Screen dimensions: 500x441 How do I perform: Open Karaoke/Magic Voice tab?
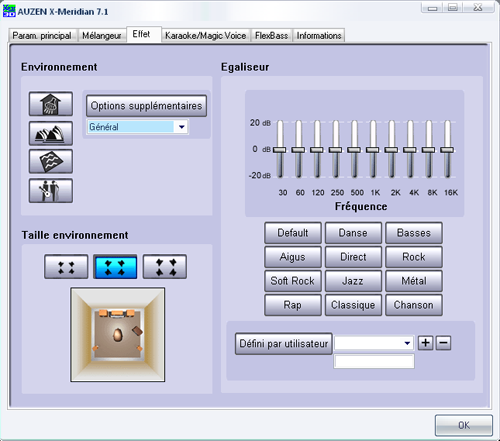[x=206, y=36]
